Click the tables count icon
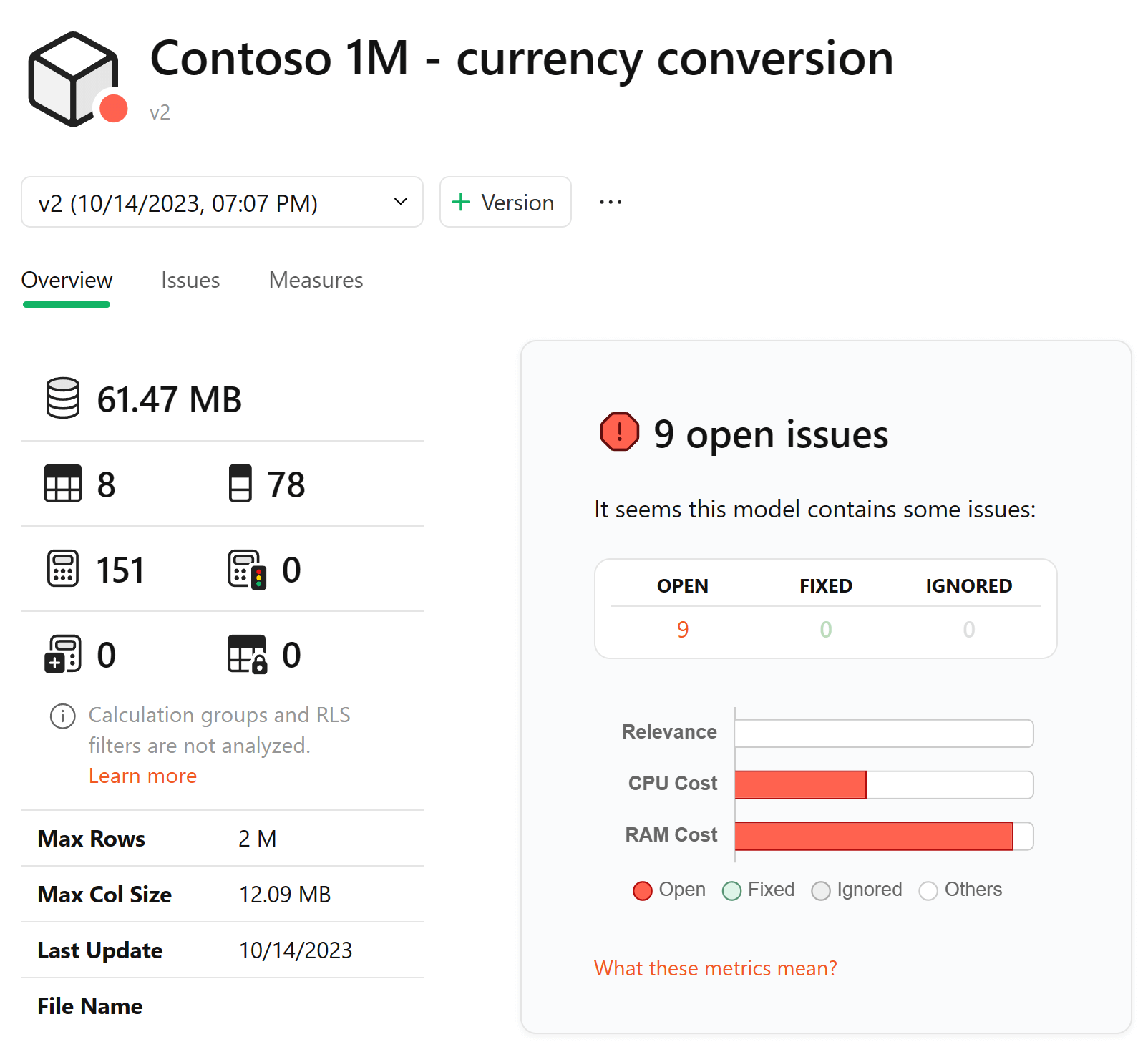The height and width of the screenshot is (1047, 1148). [x=63, y=483]
